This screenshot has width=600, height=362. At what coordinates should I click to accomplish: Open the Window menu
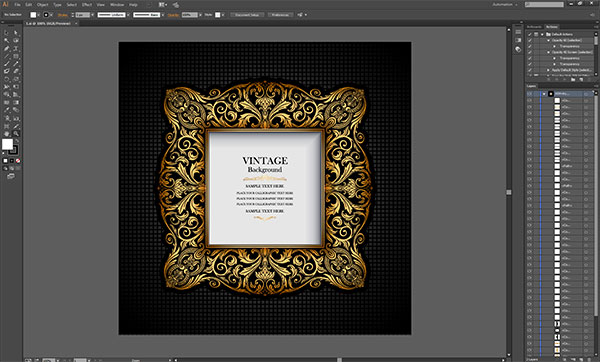point(117,5)
